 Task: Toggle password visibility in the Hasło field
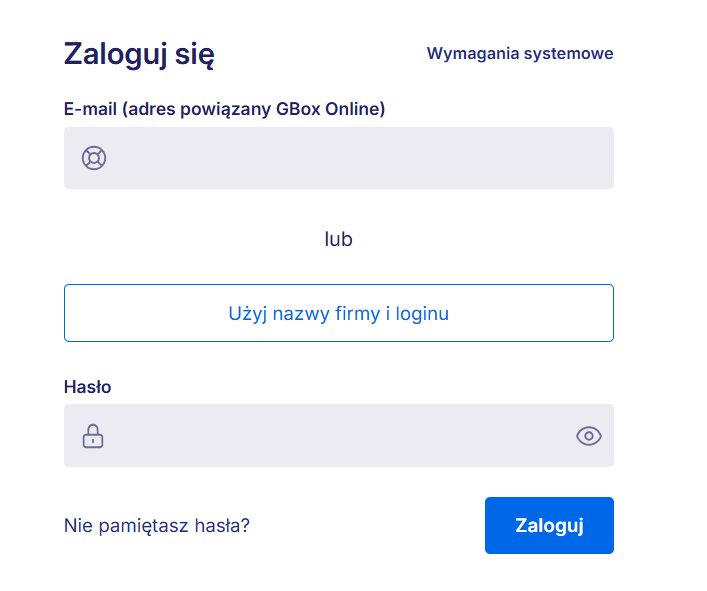tap(589, 436)
